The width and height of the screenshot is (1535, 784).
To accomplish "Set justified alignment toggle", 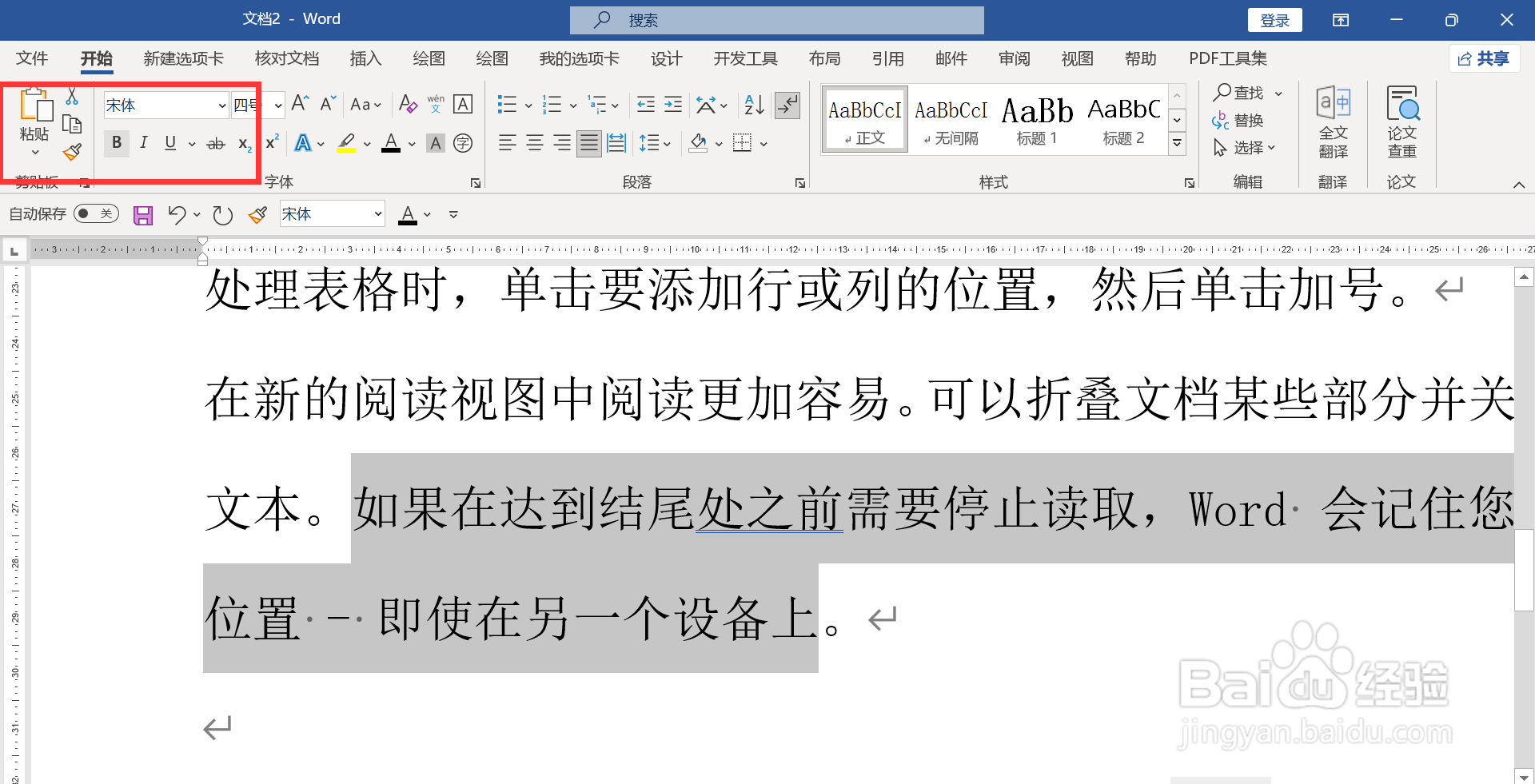I will pyautogui.click(x=589, y=143).
